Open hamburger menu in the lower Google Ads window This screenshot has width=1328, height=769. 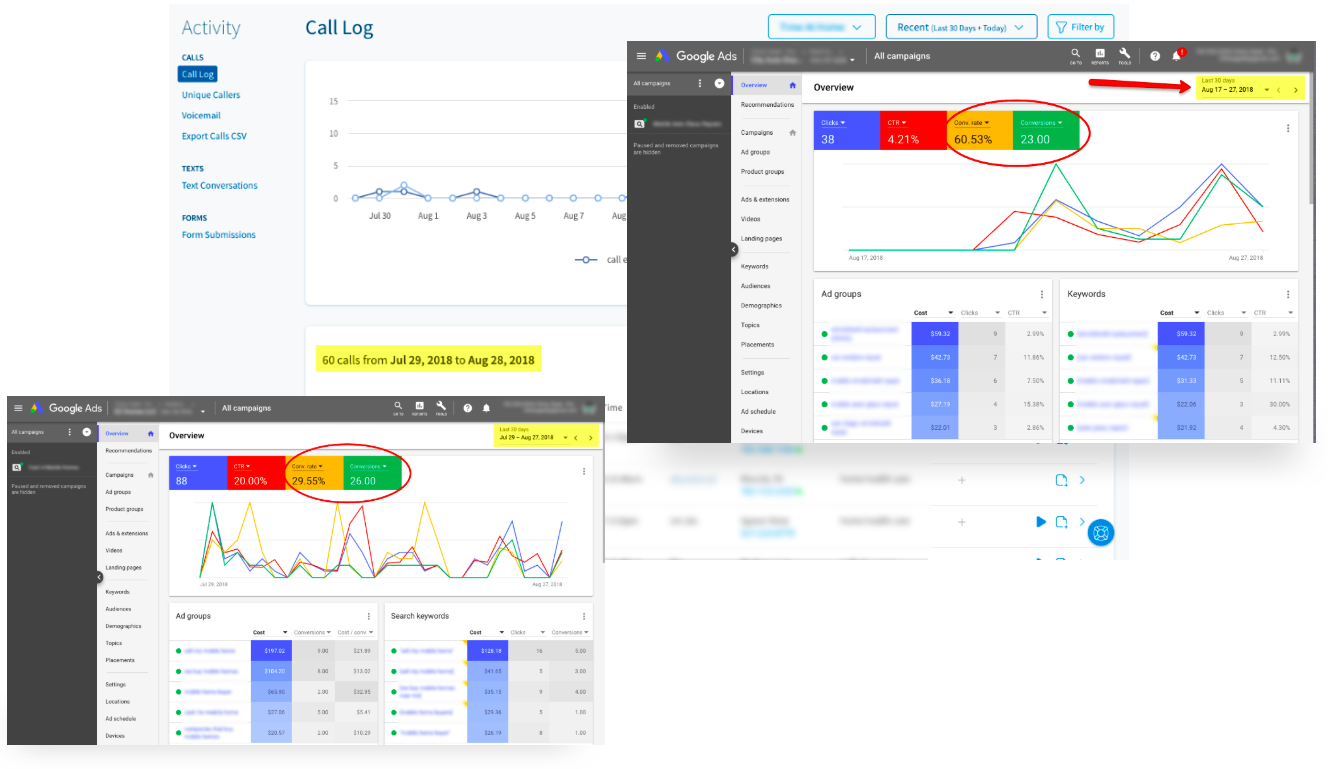pos(18,408)
